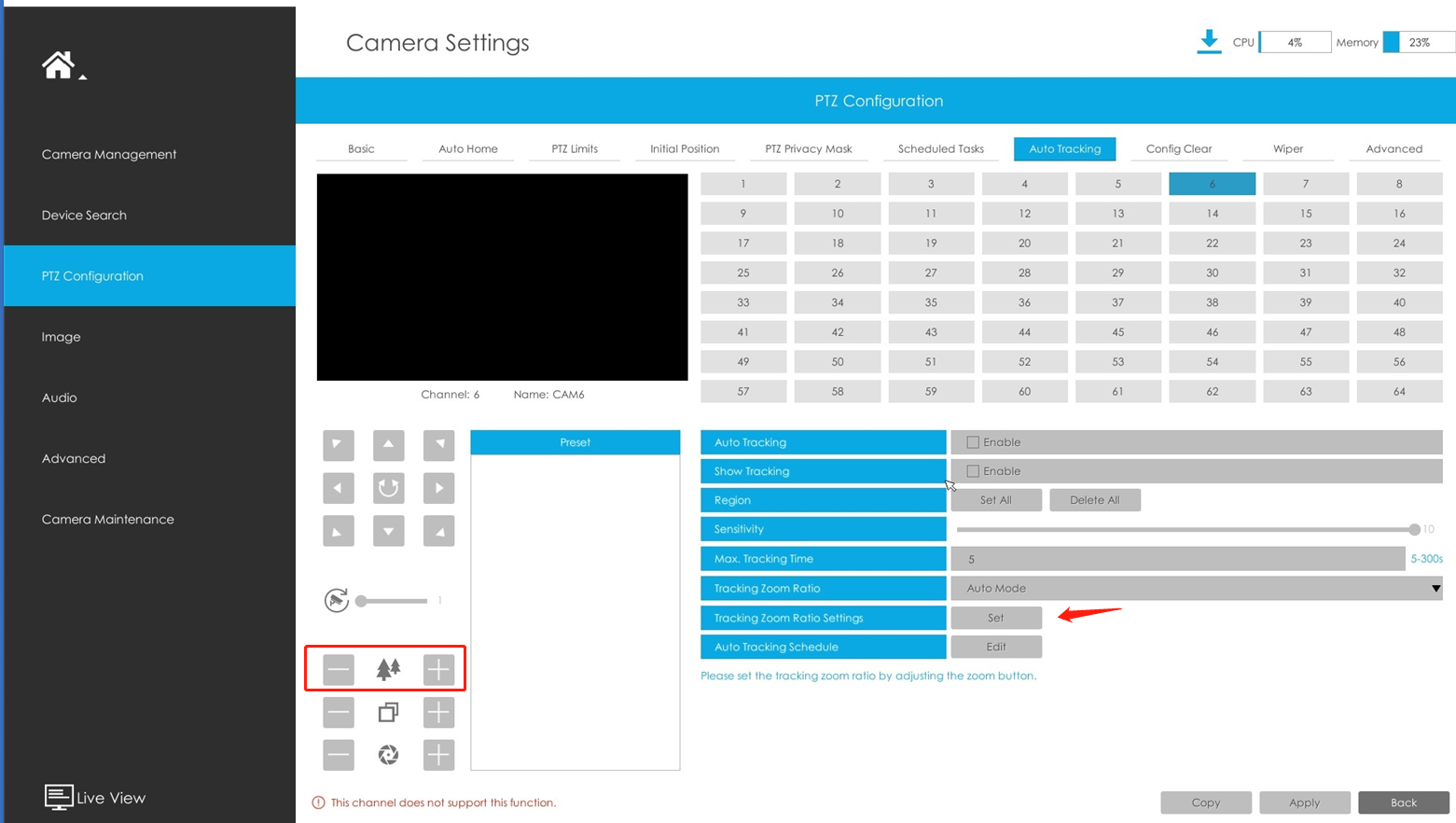Click the auto-scan rotate center button
The height and width of the screenshot is (823, 1456).
[389, 488]
